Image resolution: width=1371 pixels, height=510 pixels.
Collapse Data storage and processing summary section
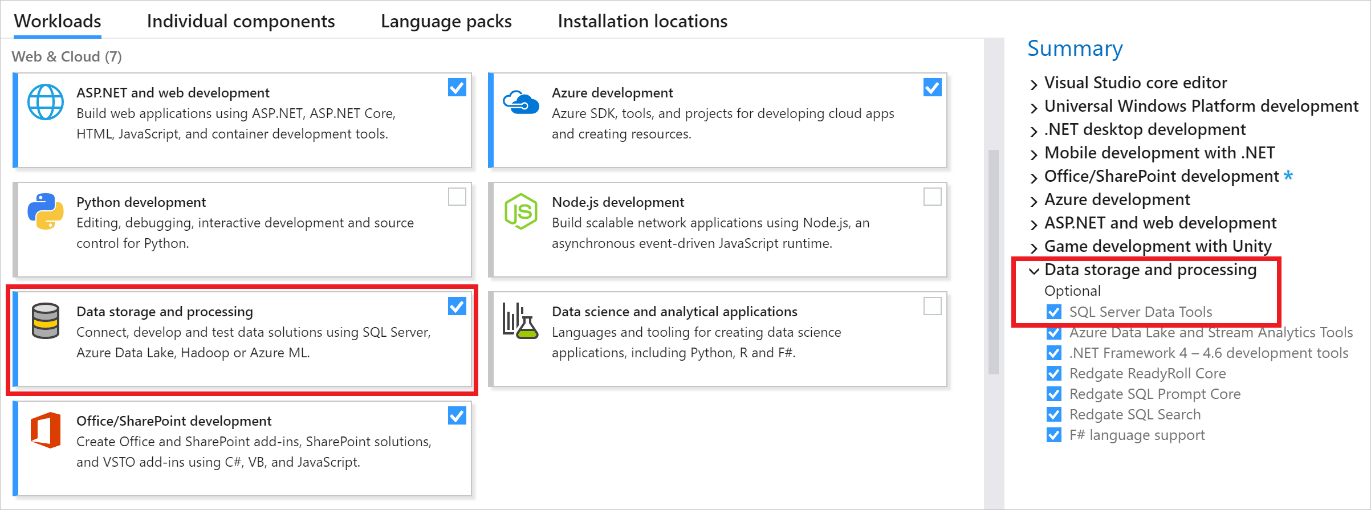[x=1035, y=270]
